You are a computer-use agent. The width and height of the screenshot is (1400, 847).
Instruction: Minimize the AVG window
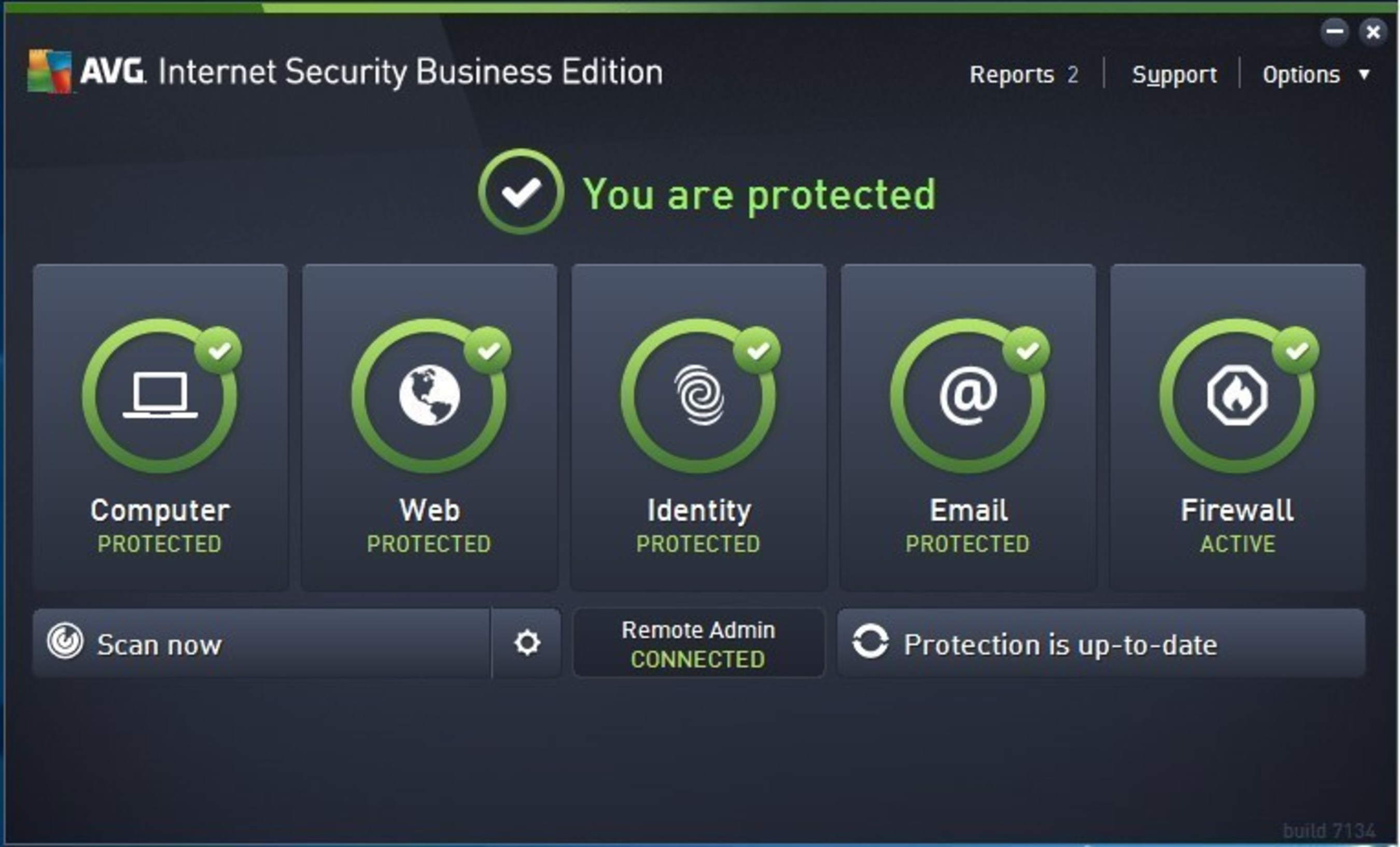(x=1334, y=31)
